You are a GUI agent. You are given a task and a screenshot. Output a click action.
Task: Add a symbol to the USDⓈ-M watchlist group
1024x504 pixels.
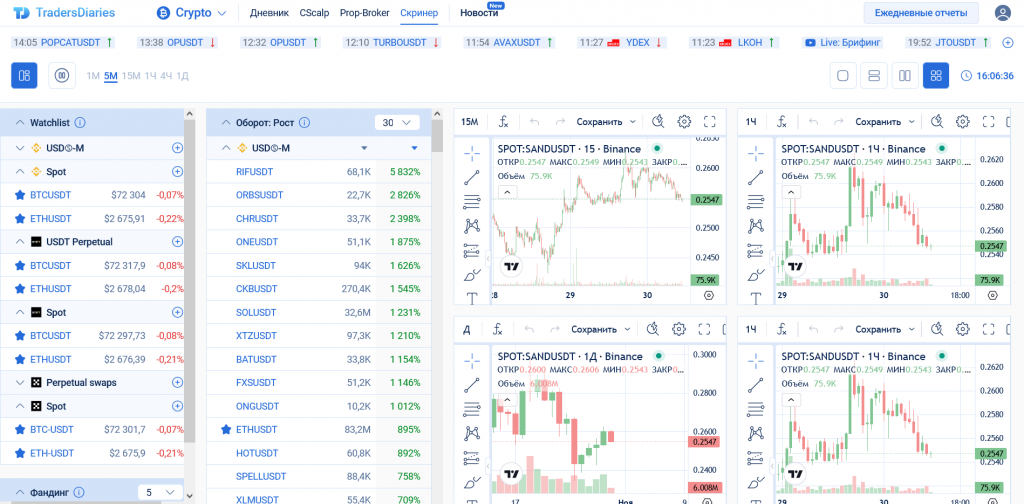177,148
